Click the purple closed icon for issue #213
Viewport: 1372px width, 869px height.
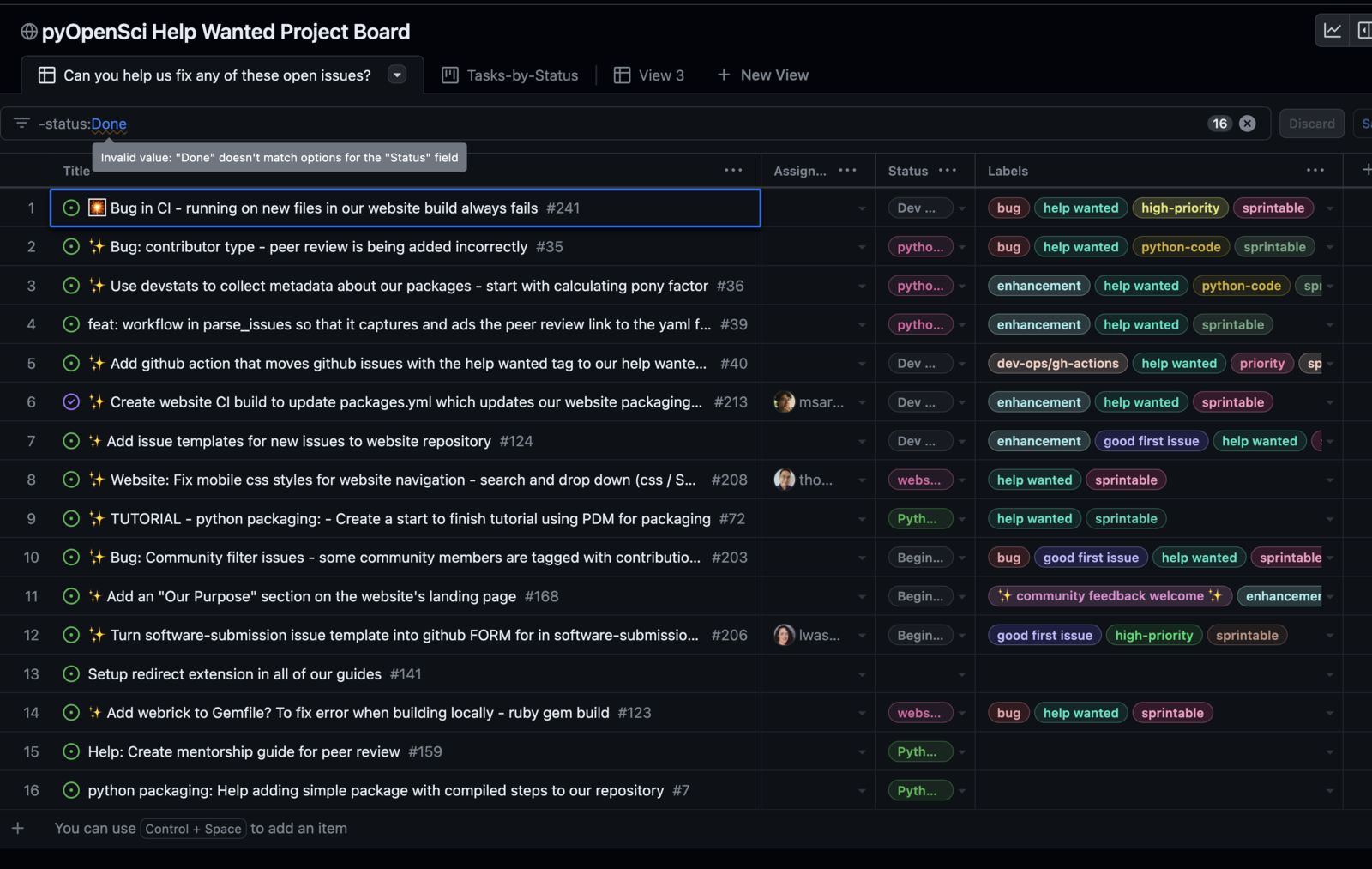click(x=72, y=402)
